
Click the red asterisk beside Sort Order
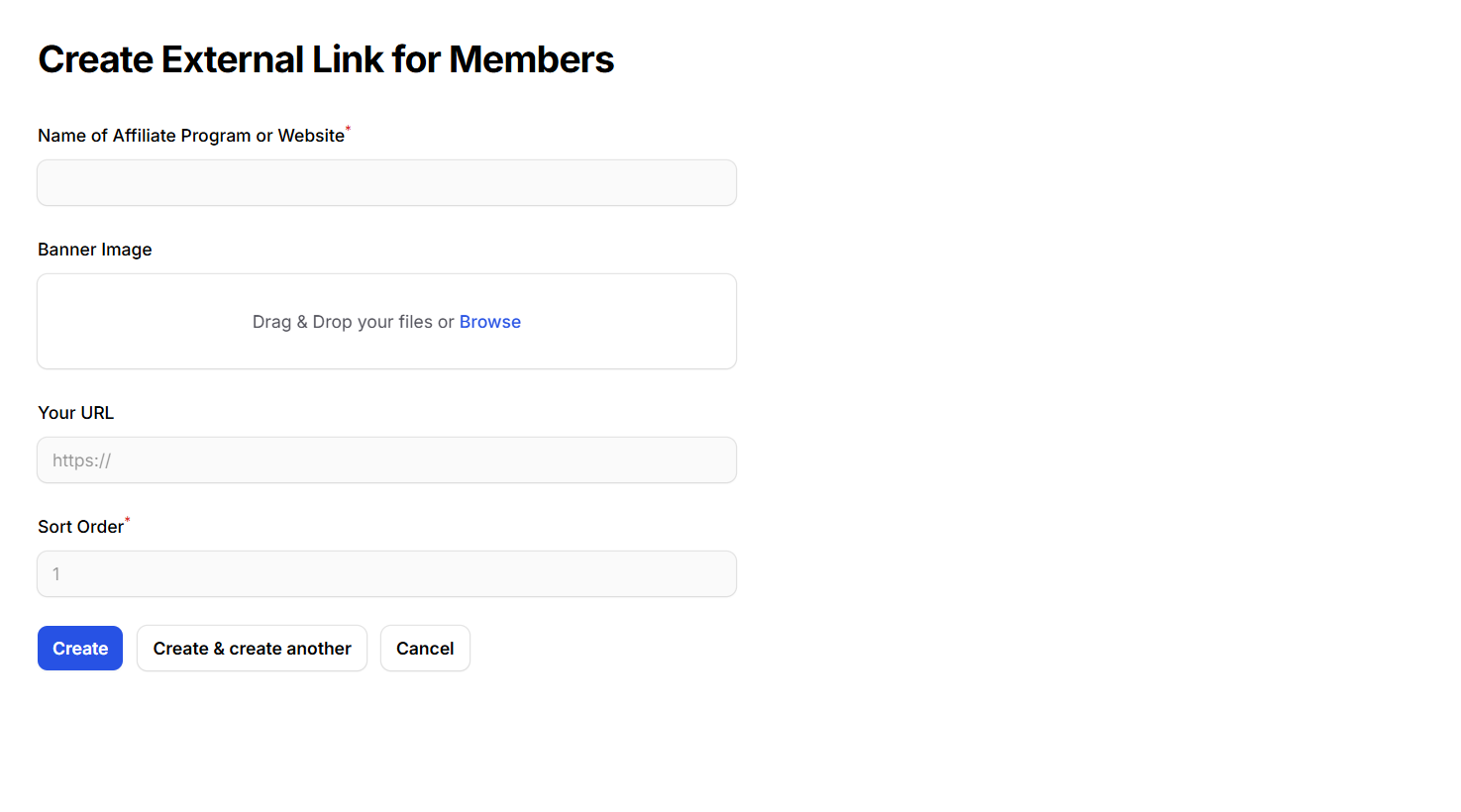pos(128,520)
